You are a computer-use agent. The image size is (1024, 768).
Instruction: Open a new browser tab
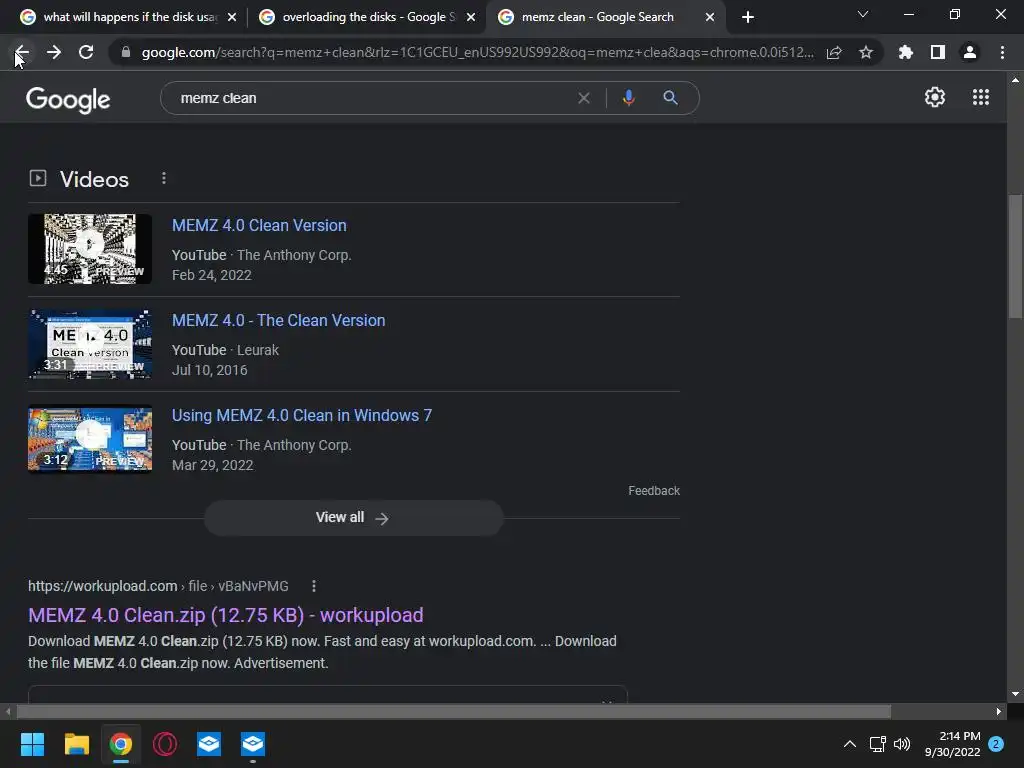748,17
